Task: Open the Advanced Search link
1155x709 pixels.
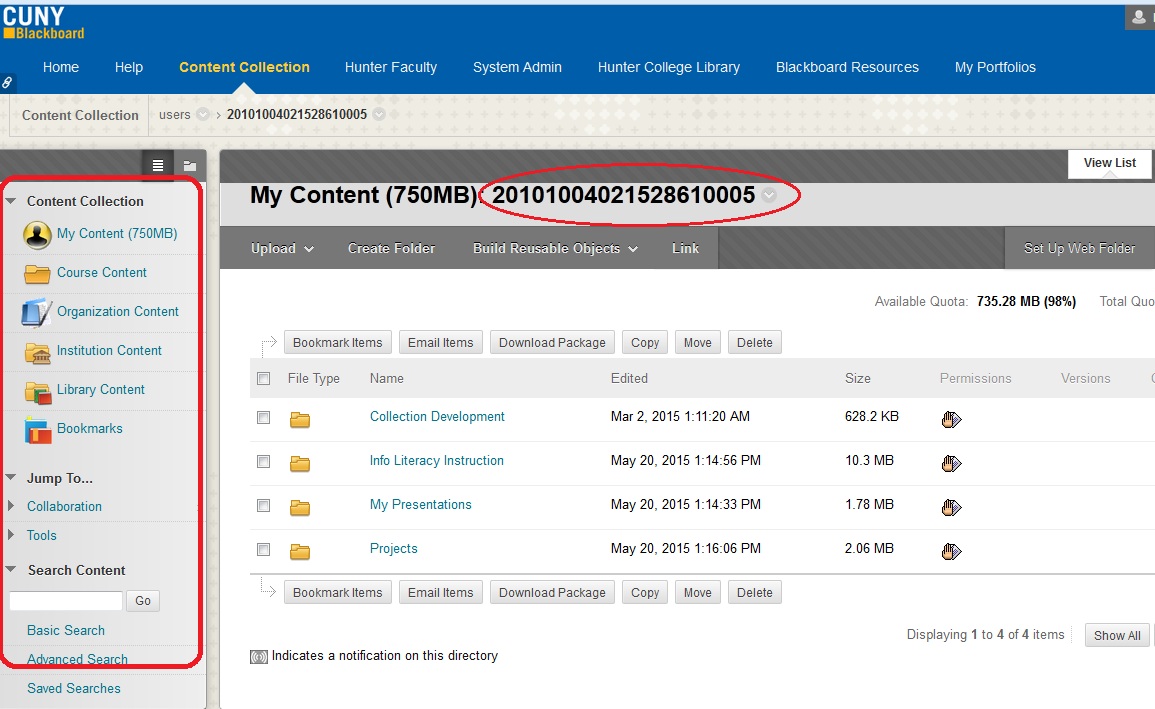Action: 77,659
